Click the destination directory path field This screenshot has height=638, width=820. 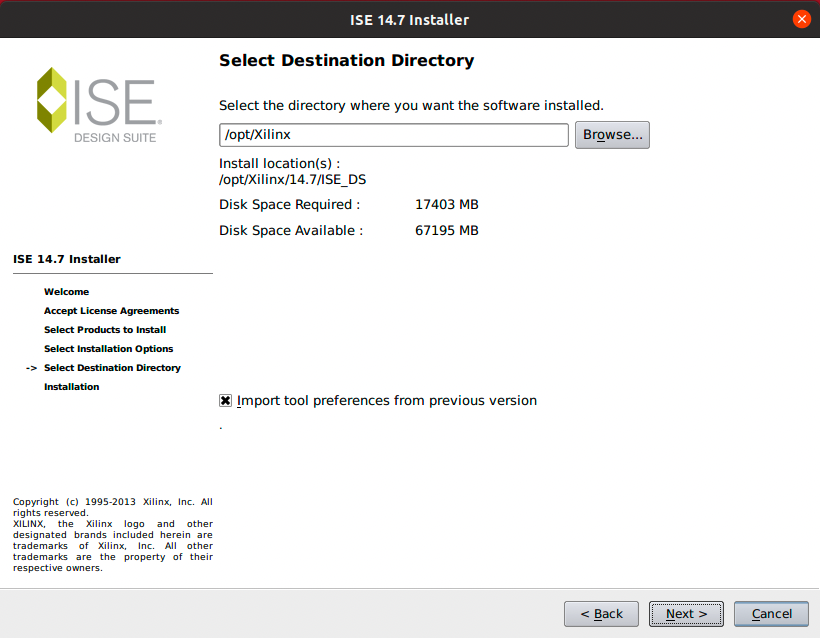[x=393, y=135]
